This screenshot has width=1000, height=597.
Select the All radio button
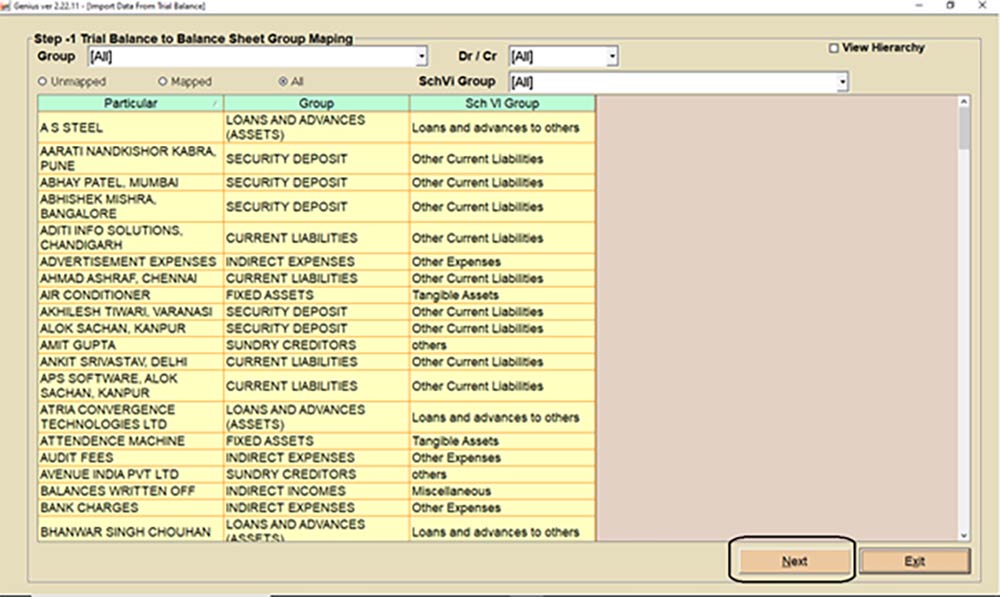(283, 82)
